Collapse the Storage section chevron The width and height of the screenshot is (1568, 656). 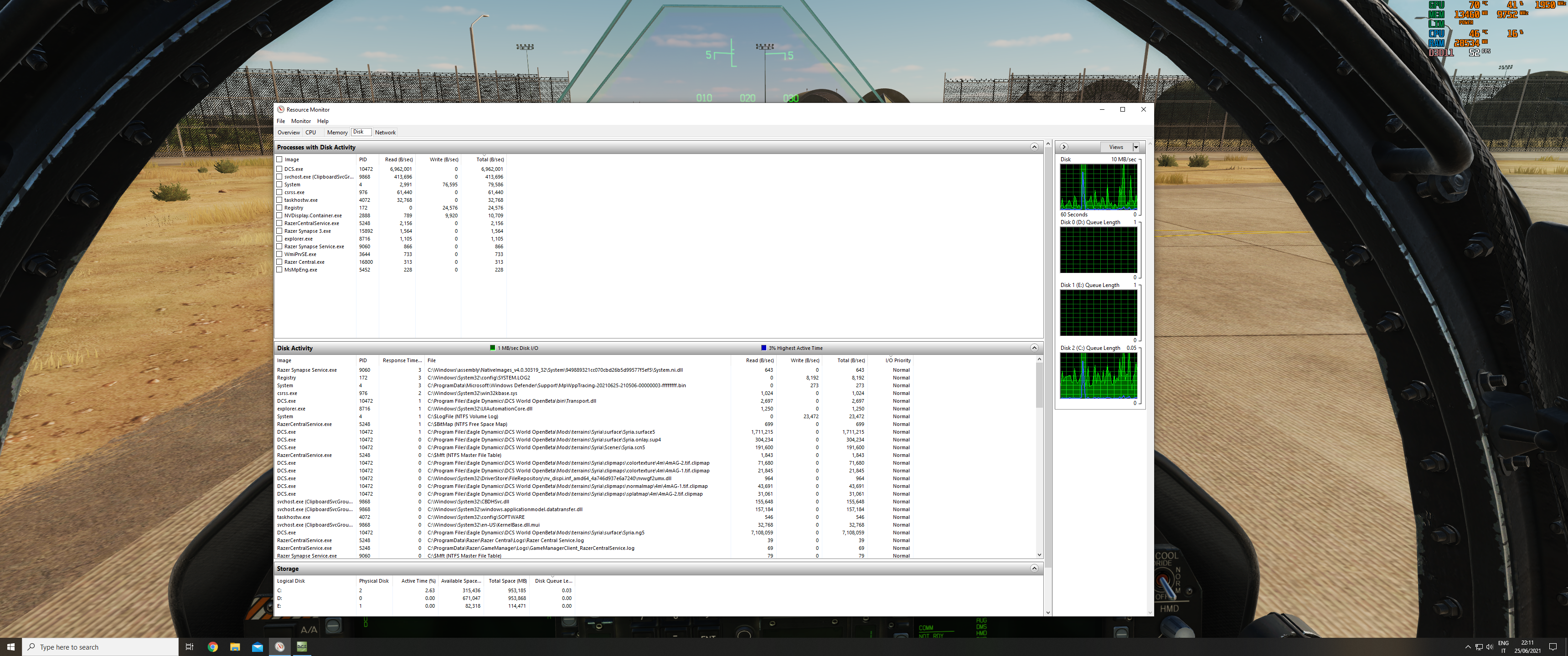click(1034, 568)
